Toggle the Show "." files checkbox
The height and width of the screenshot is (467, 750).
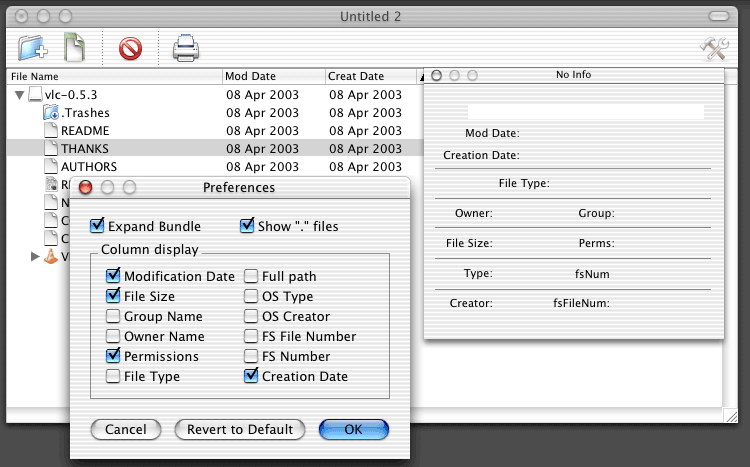point(247,226)
